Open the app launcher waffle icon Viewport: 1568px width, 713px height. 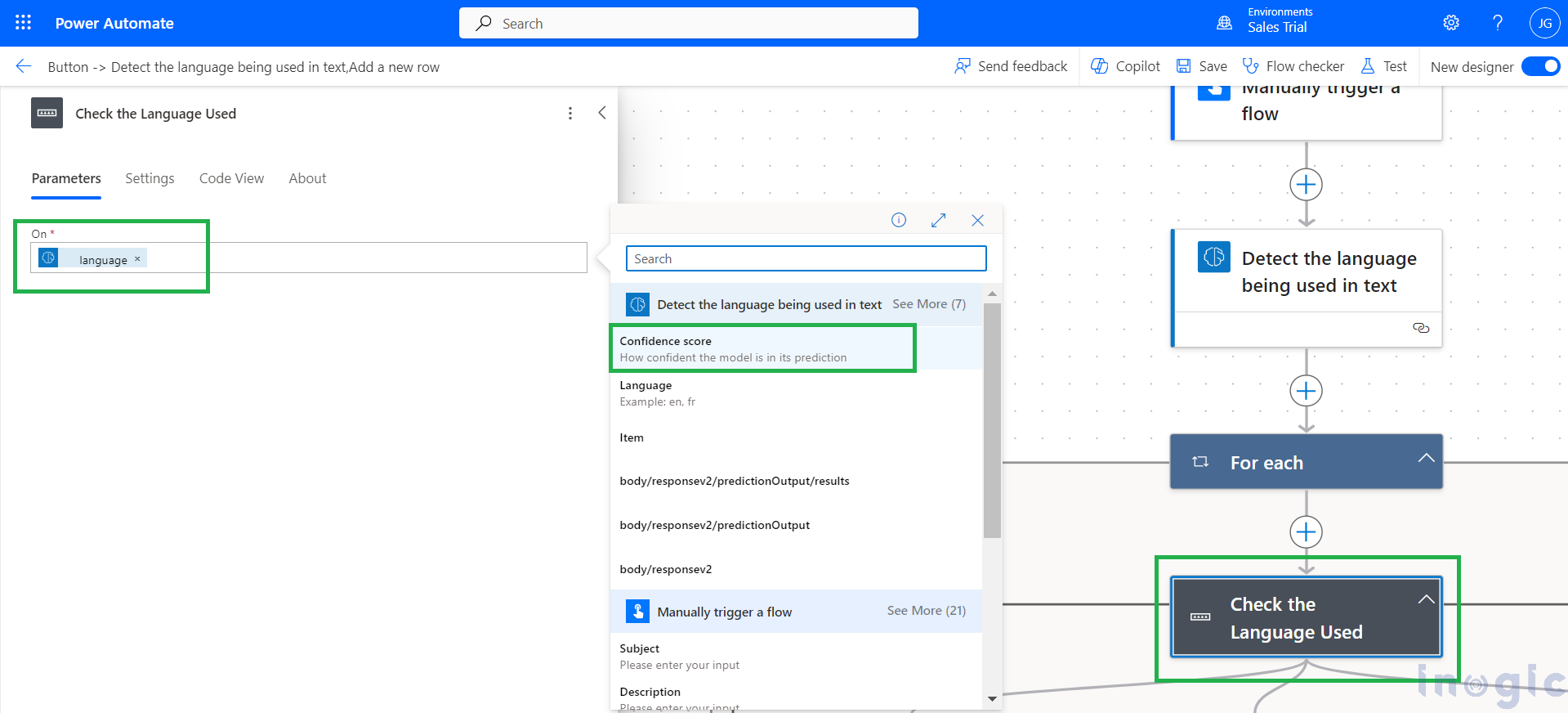pos(23,23)
